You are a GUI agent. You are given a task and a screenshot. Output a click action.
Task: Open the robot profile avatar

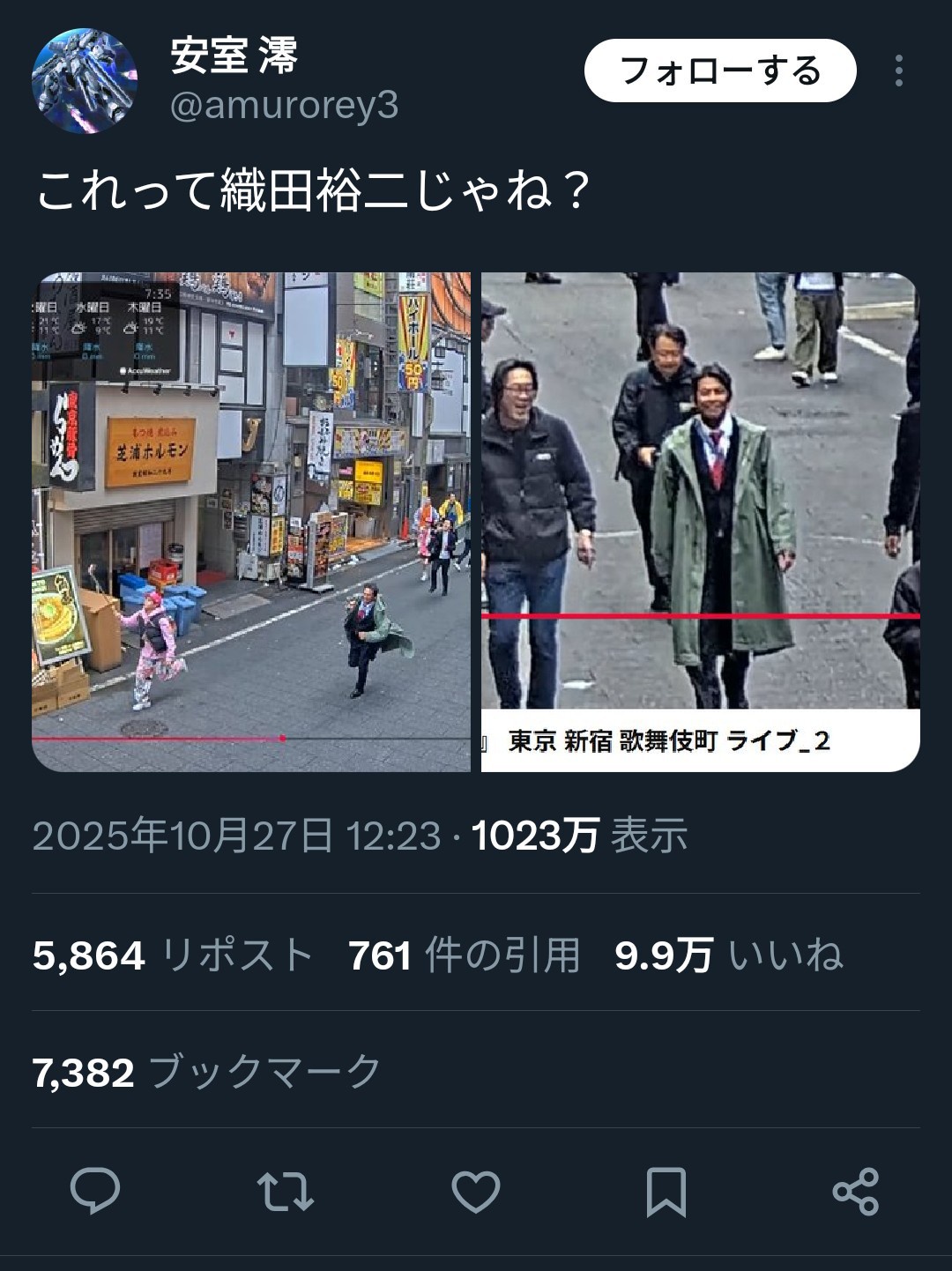(x=85, y=81)
